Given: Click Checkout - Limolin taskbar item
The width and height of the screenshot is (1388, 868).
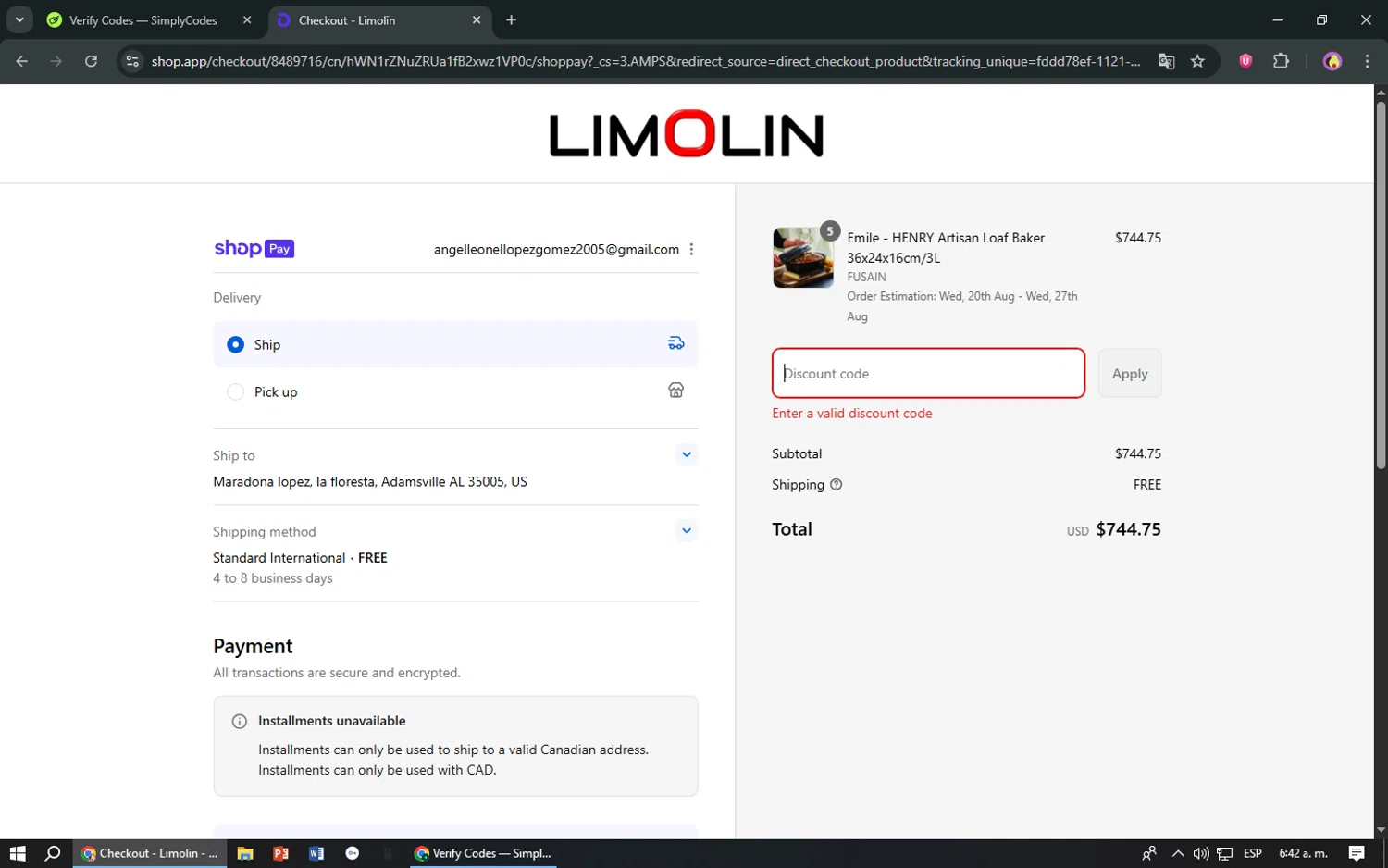Looking at the screenshot, I should click(x=150, y=853).
